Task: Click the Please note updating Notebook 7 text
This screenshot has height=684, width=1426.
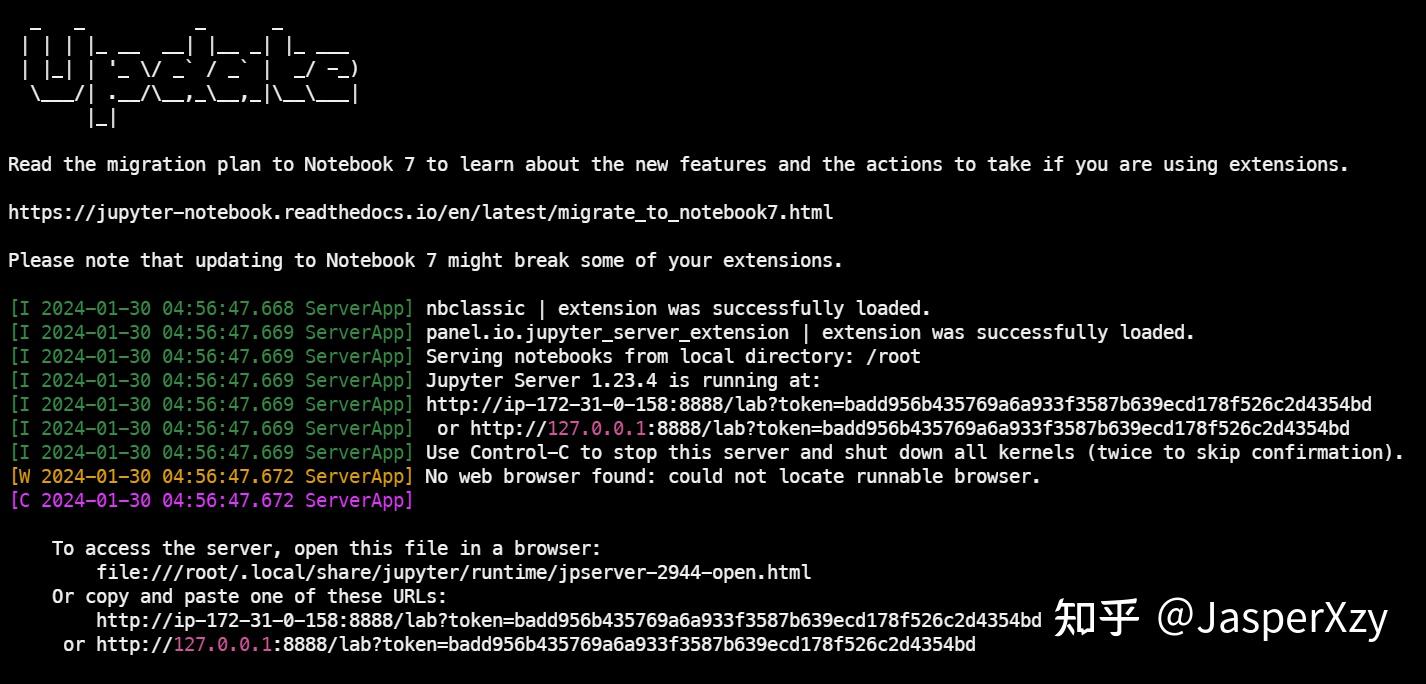Action: tap(425, 260)
